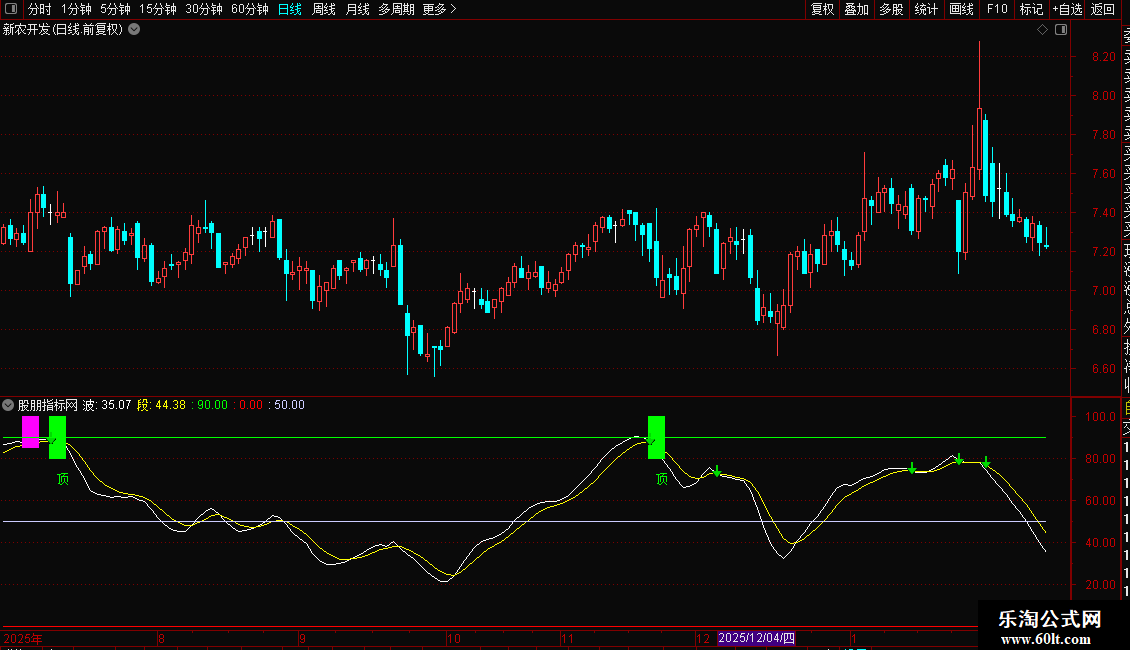This screenshot has height=650, width=1130.
Task: Click the 波: 35.07 indicator value
Action: pos(107,405)
